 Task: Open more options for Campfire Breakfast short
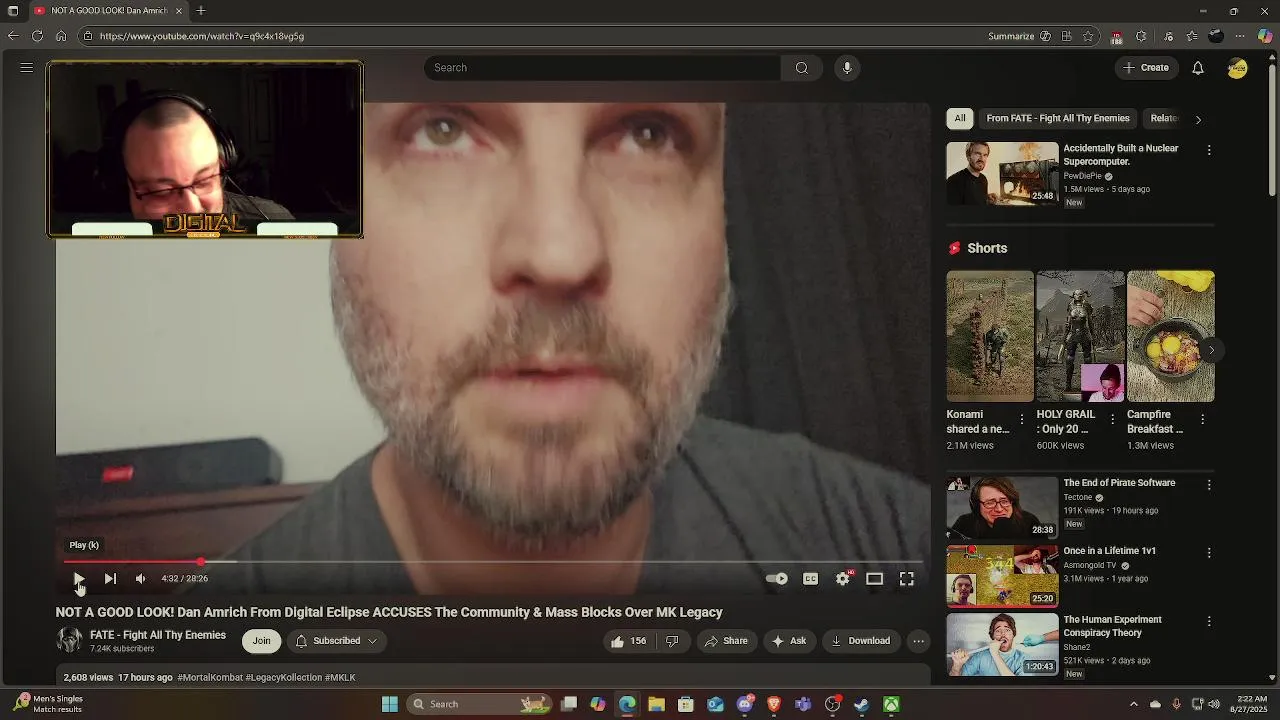[1202, 419]
